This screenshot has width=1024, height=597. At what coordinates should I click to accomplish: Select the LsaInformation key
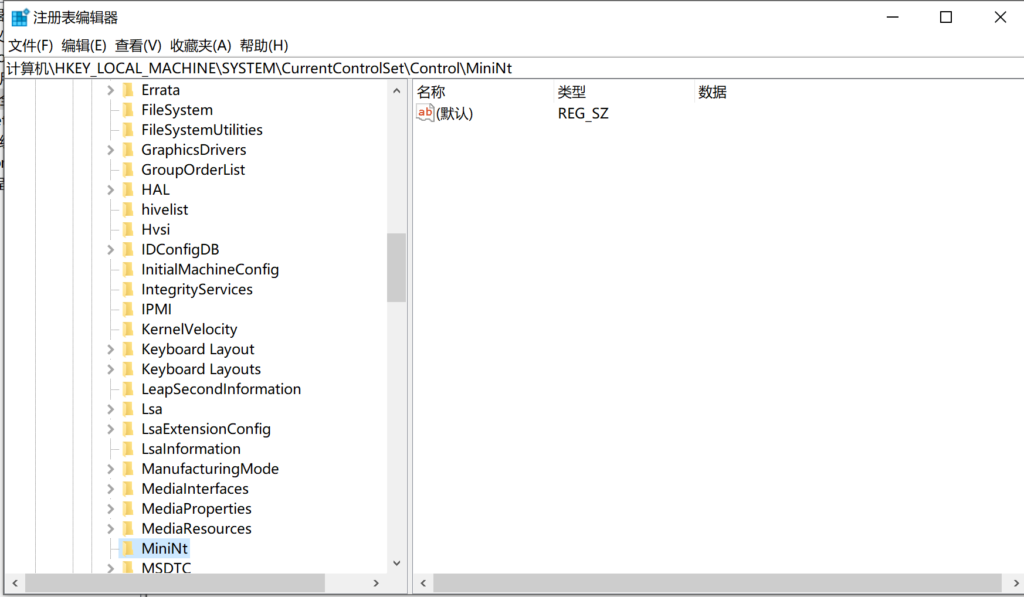(191, 449)
